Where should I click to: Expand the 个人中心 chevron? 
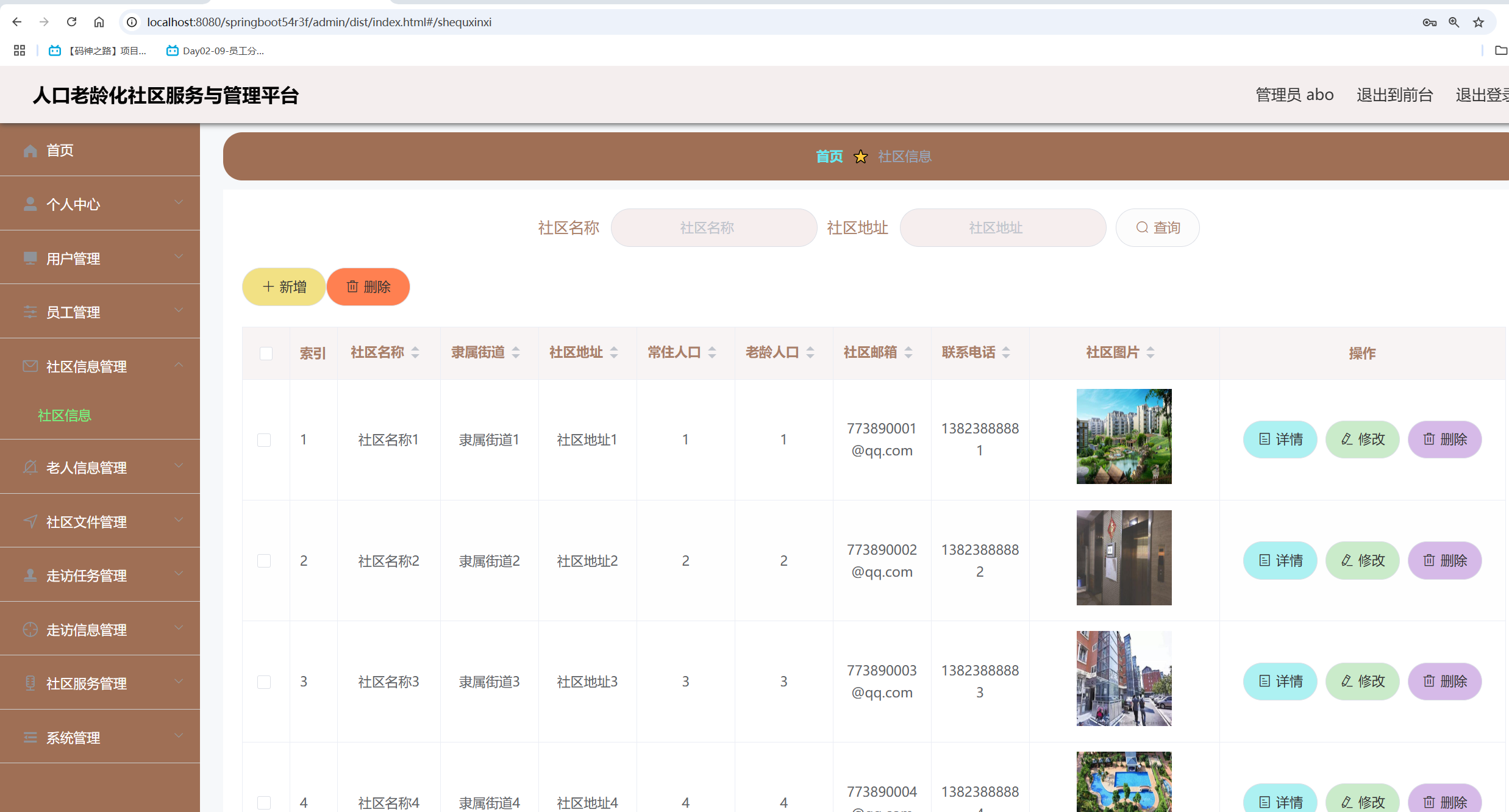pos(179,202)
